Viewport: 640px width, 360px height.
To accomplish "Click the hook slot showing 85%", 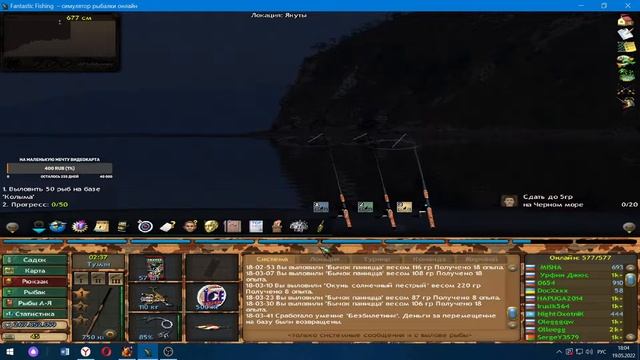I will (x=155, y=327).
